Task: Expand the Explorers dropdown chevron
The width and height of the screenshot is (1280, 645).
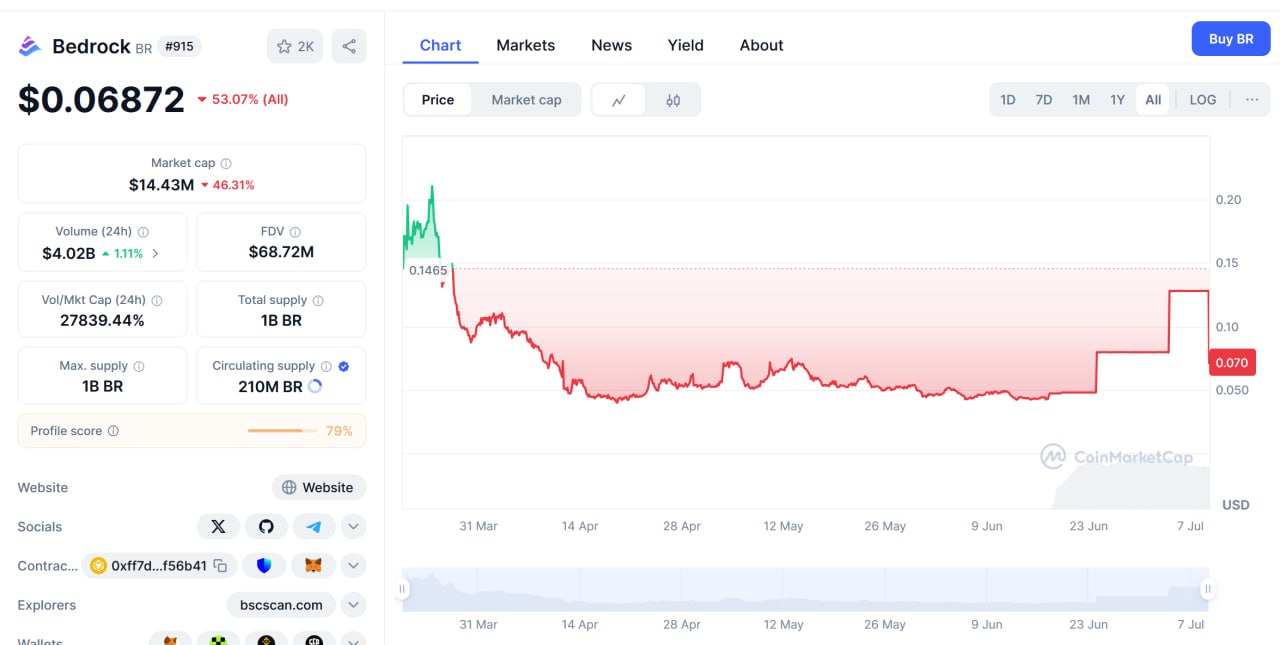Action: tap(353, 605)
